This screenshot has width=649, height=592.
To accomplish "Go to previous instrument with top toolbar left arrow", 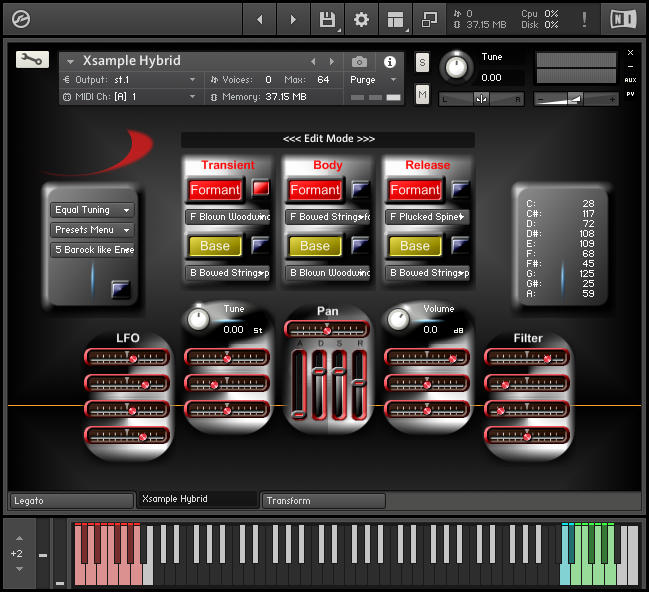I will click(260, 19).
